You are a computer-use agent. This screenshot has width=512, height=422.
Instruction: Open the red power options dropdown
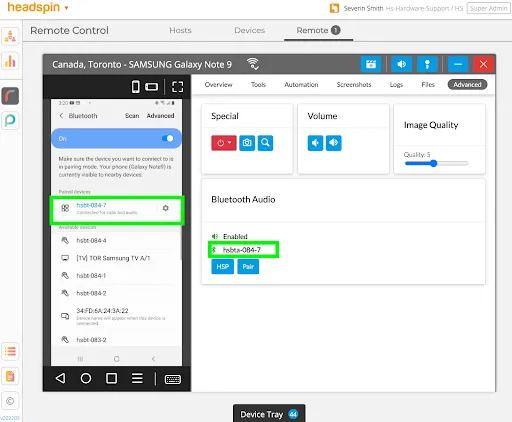click(224, 143)
